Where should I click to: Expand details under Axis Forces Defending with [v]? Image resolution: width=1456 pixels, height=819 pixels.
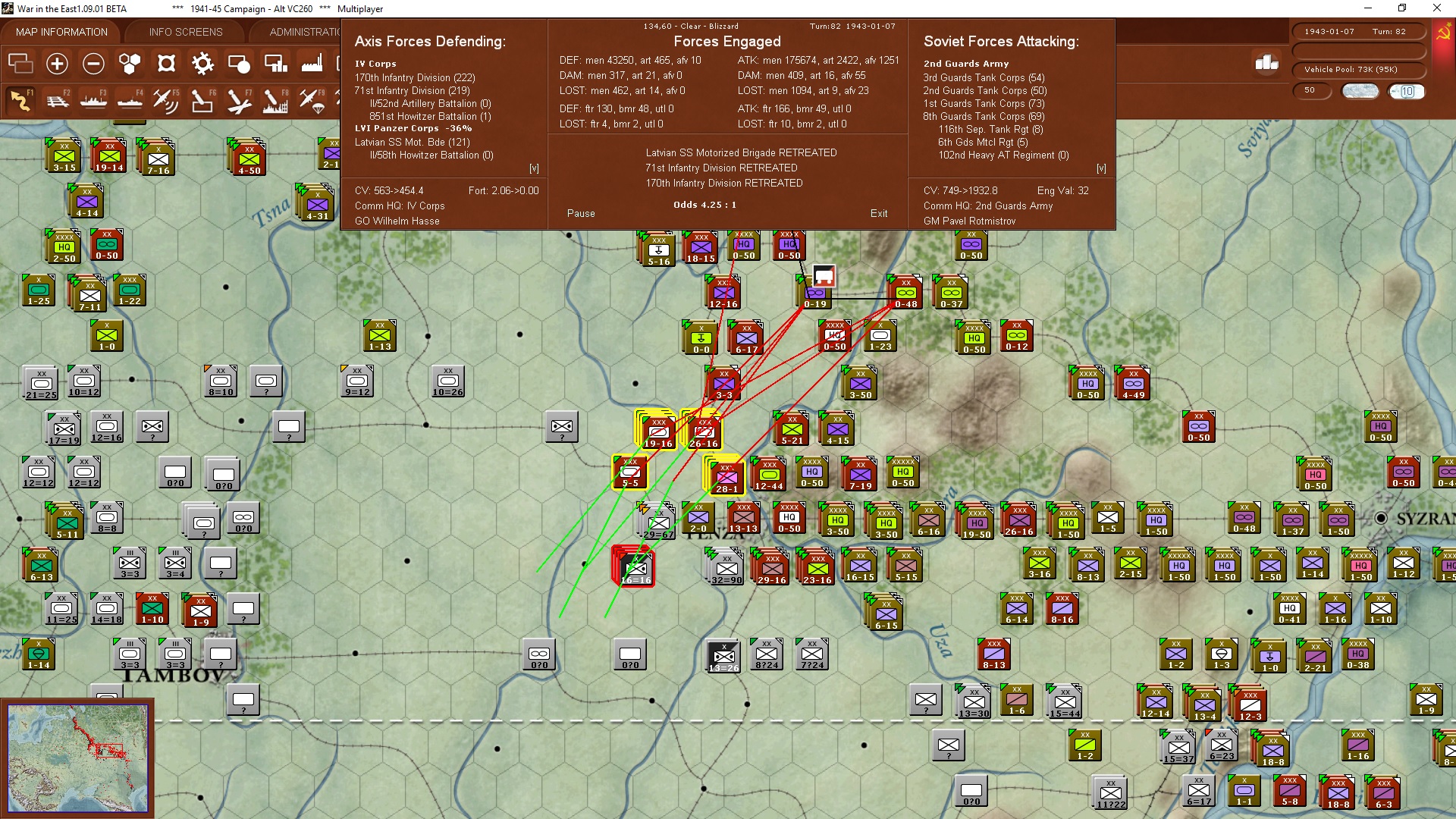coord(535,168)
